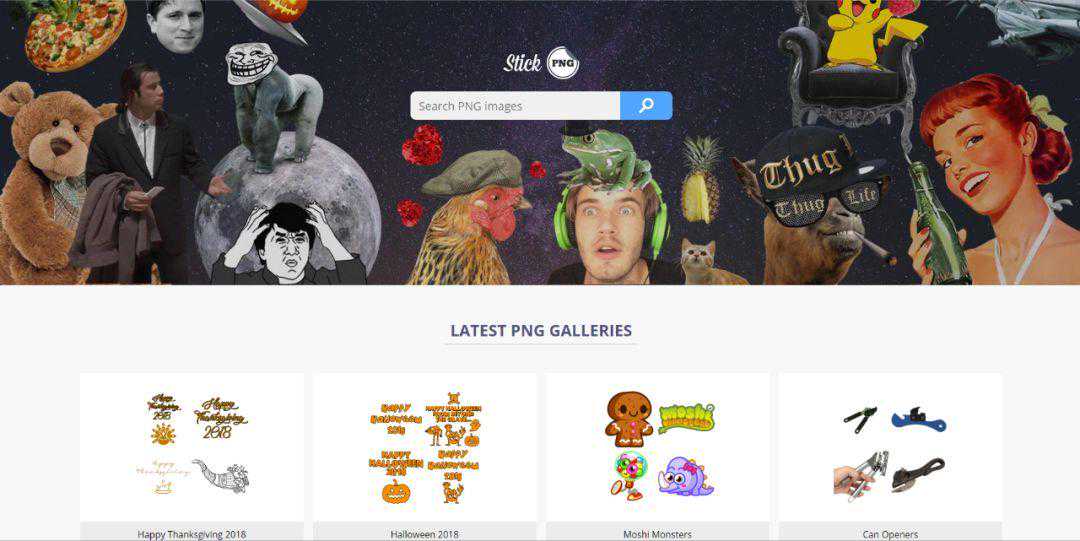
Task: Click the Stick PNG logo
Action: [x=541, y=63]
